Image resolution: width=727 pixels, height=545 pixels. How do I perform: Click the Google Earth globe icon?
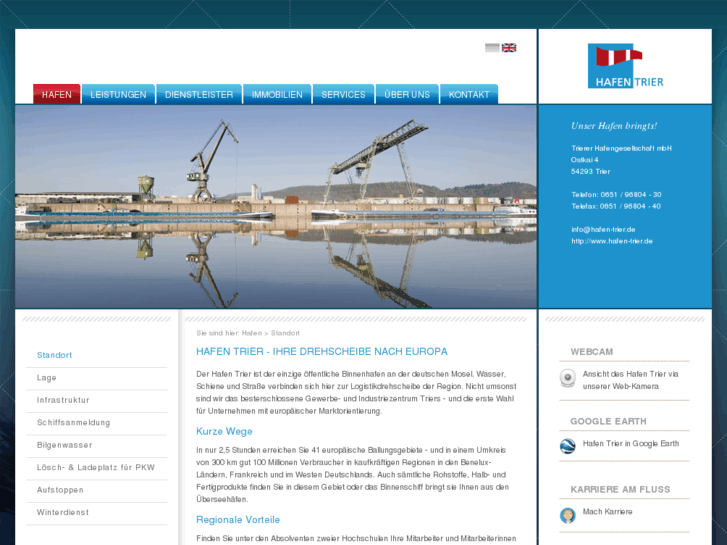coord(568,446)
